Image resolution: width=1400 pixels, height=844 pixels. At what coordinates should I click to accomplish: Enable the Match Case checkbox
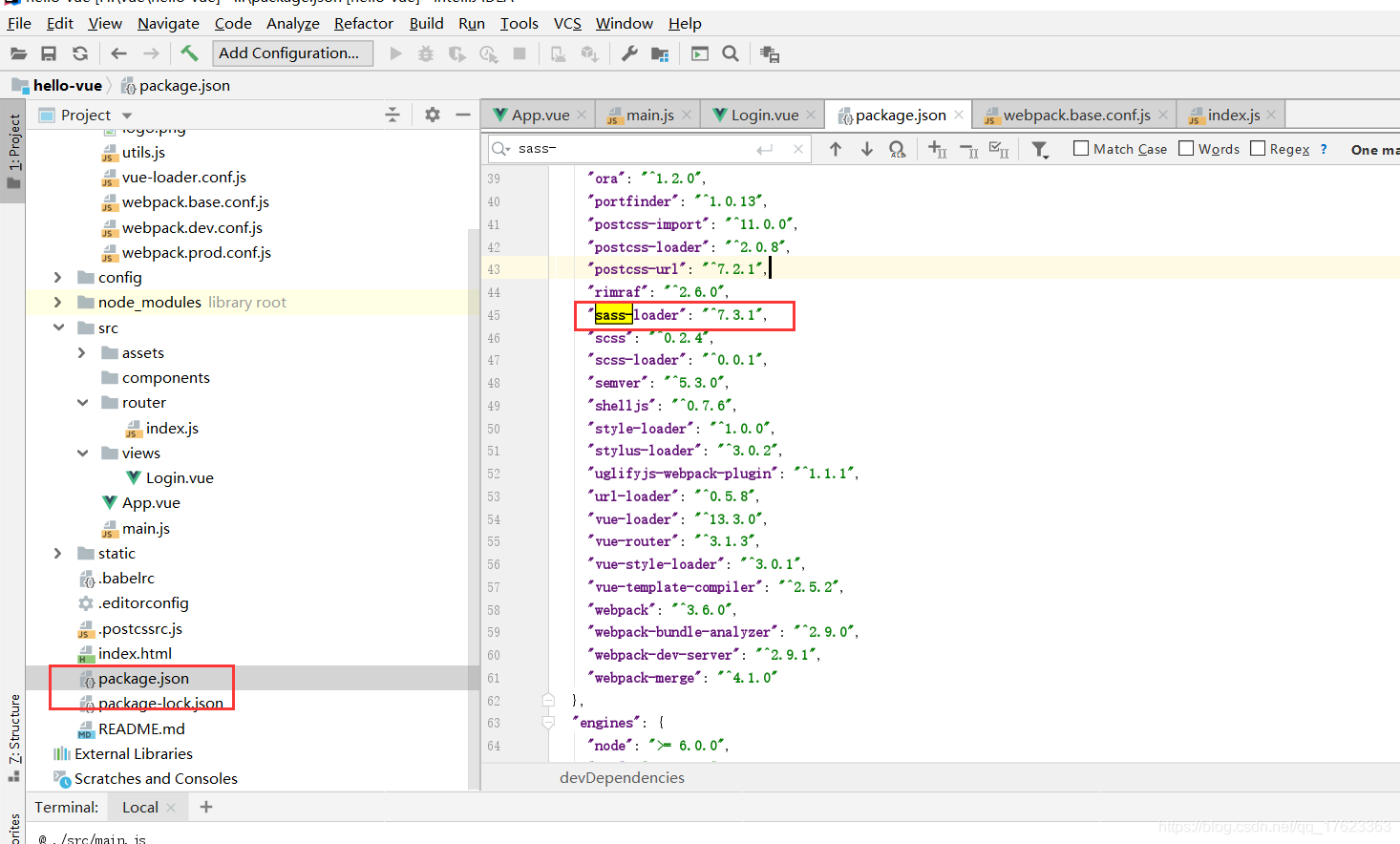(x=1081, y=148)
